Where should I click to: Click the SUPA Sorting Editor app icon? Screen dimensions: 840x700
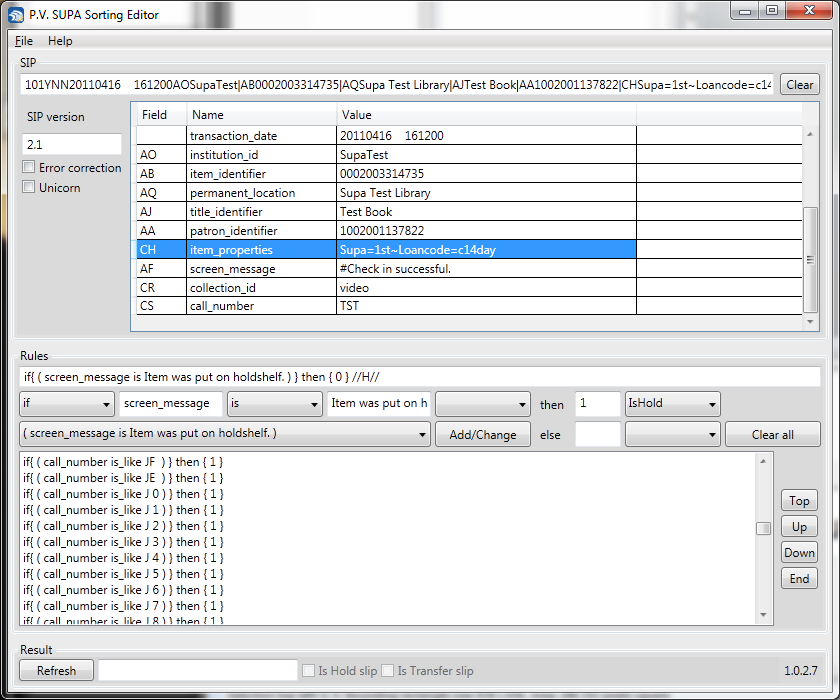16,15
